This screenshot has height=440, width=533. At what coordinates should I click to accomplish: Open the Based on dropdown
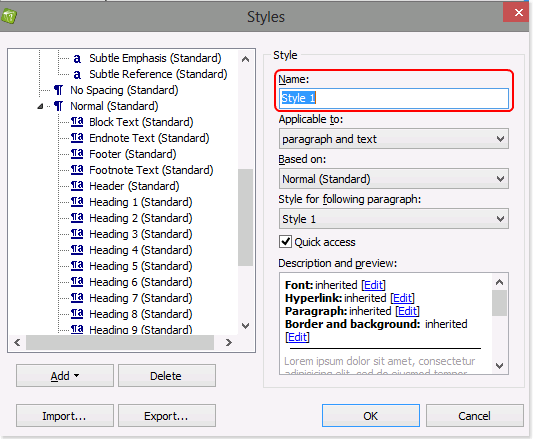click(394, 179)
